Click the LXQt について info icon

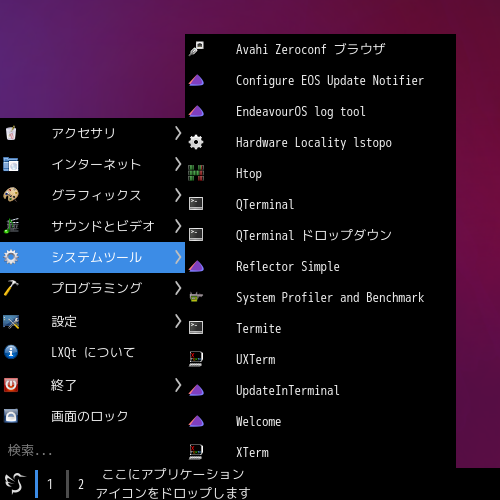pyautogui.click(x=11, y=352)
